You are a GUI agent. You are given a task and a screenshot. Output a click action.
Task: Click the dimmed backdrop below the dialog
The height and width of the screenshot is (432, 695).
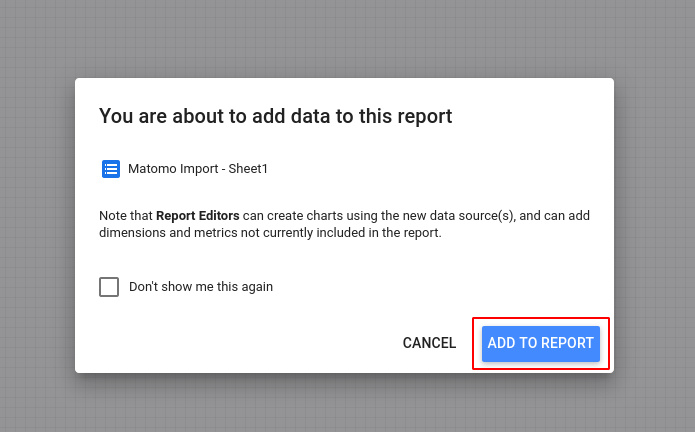click(x=347, y=404)
